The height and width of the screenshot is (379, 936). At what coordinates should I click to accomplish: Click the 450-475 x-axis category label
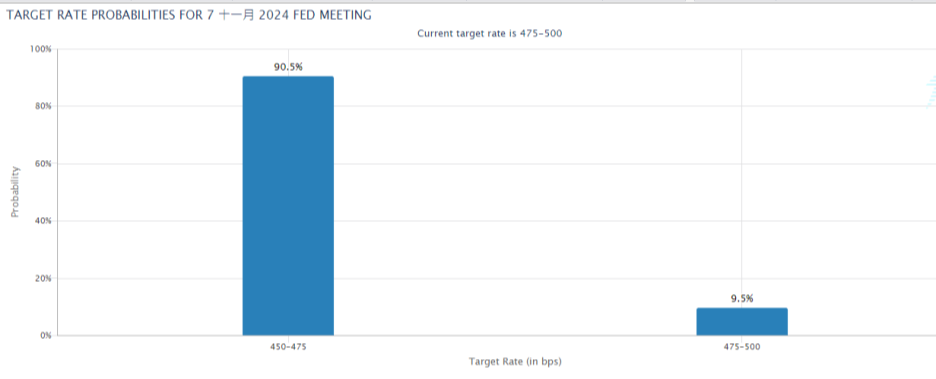point(288,347)
